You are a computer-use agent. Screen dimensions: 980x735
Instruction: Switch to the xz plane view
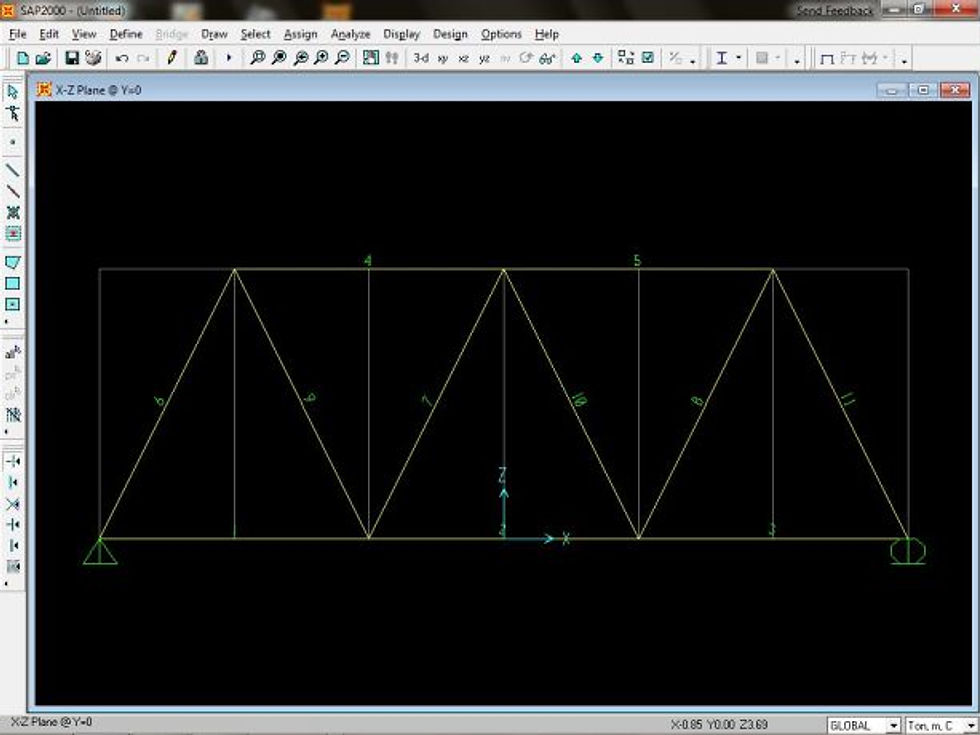[x=463, y=58]
